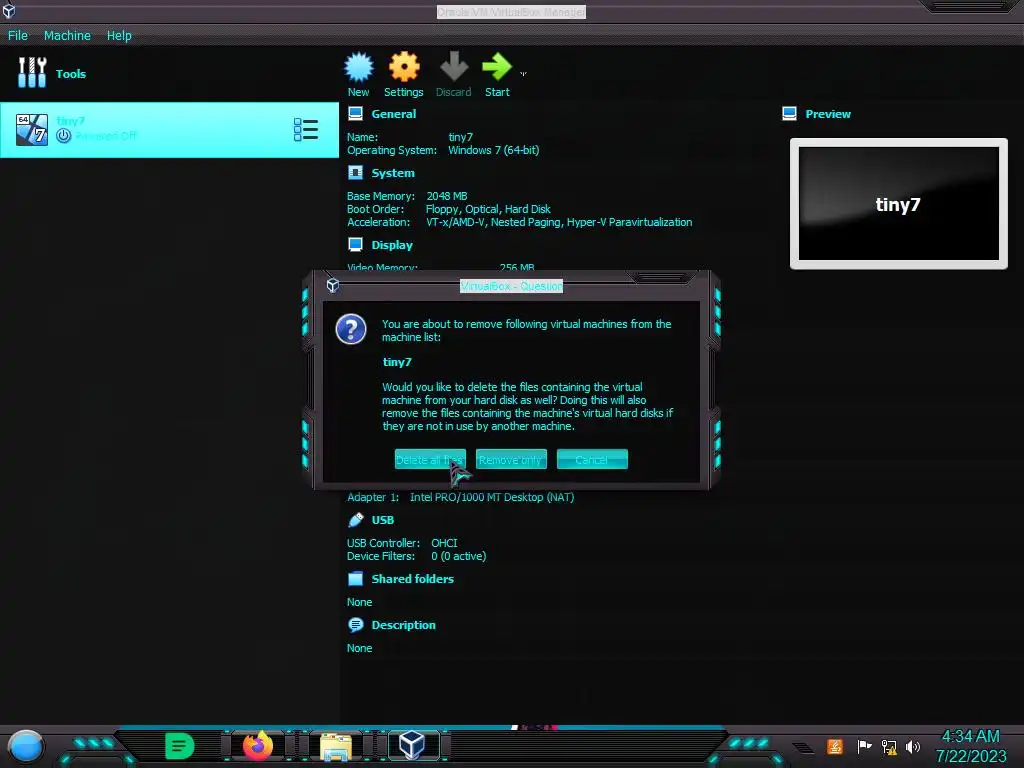Click the VirtualBox cube icon in dialog title

click(x=332, y=285)
